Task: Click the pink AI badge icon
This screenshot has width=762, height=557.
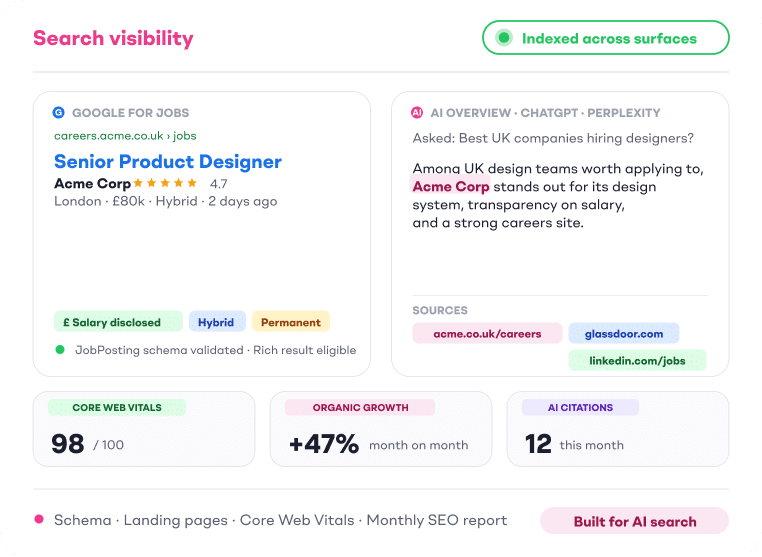Action: tap(417, 113)
